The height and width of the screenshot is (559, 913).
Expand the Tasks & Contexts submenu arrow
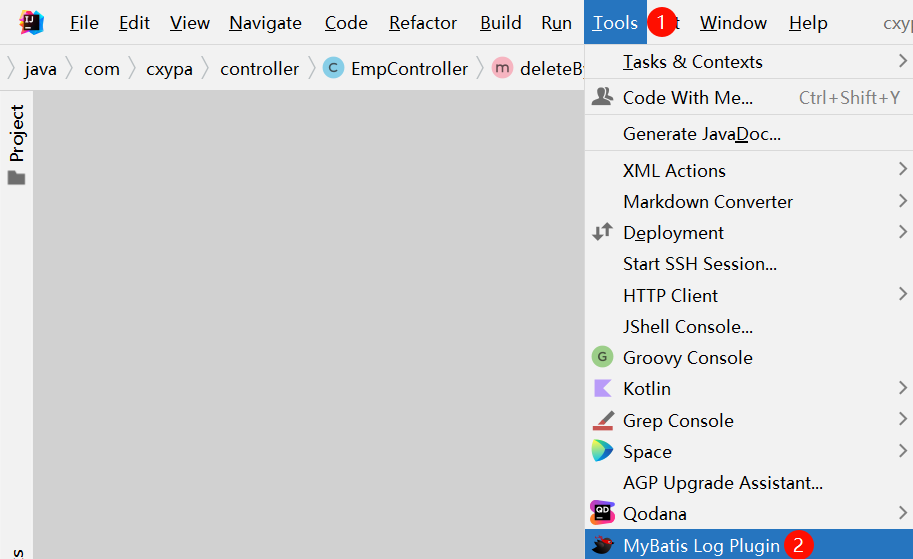903,61
